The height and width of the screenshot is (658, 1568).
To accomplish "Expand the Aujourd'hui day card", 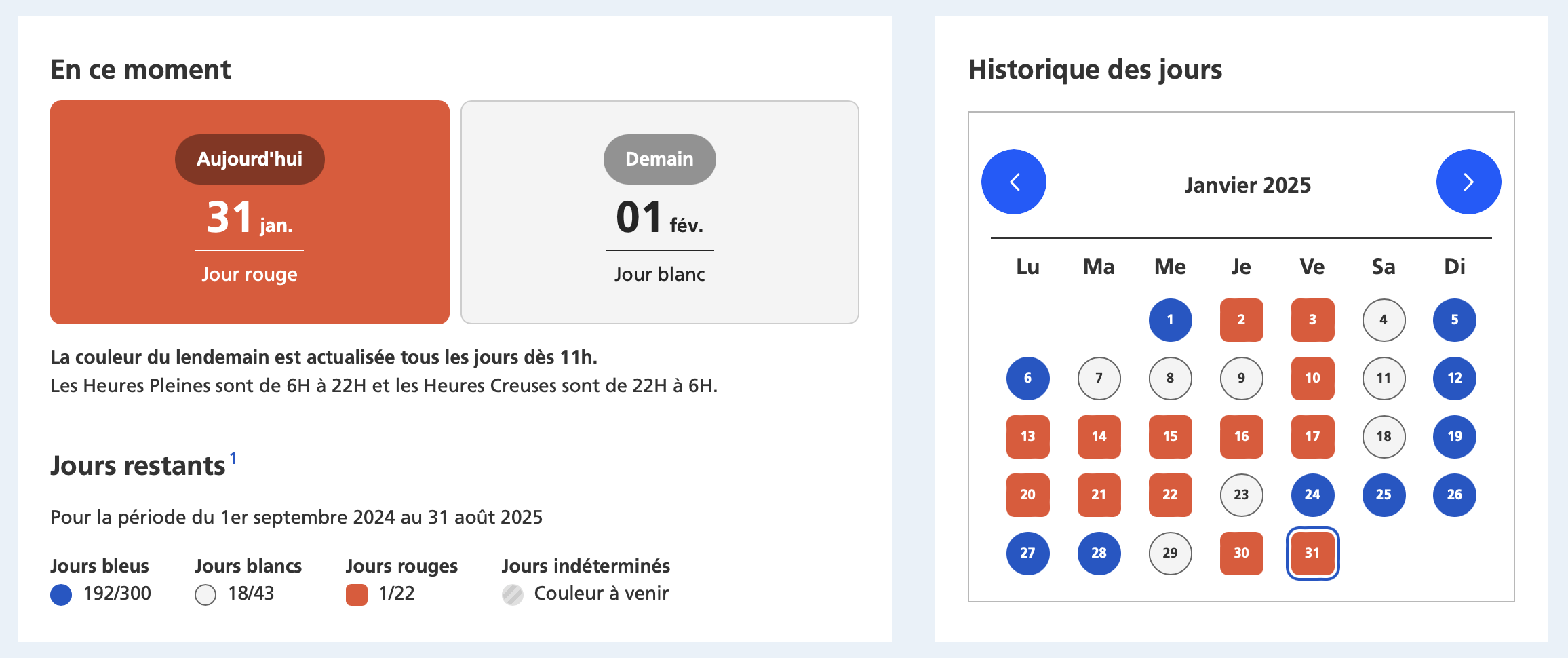I will [x=249, y=211].
